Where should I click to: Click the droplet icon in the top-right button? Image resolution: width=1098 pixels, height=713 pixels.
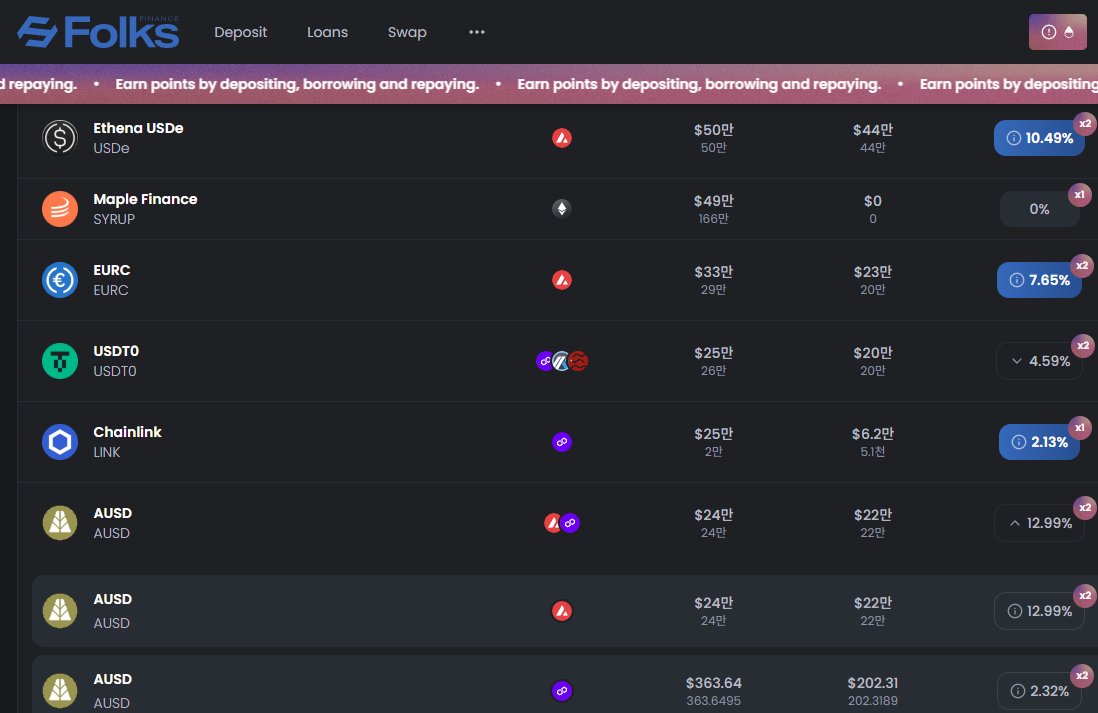(x=1068, y=31)
